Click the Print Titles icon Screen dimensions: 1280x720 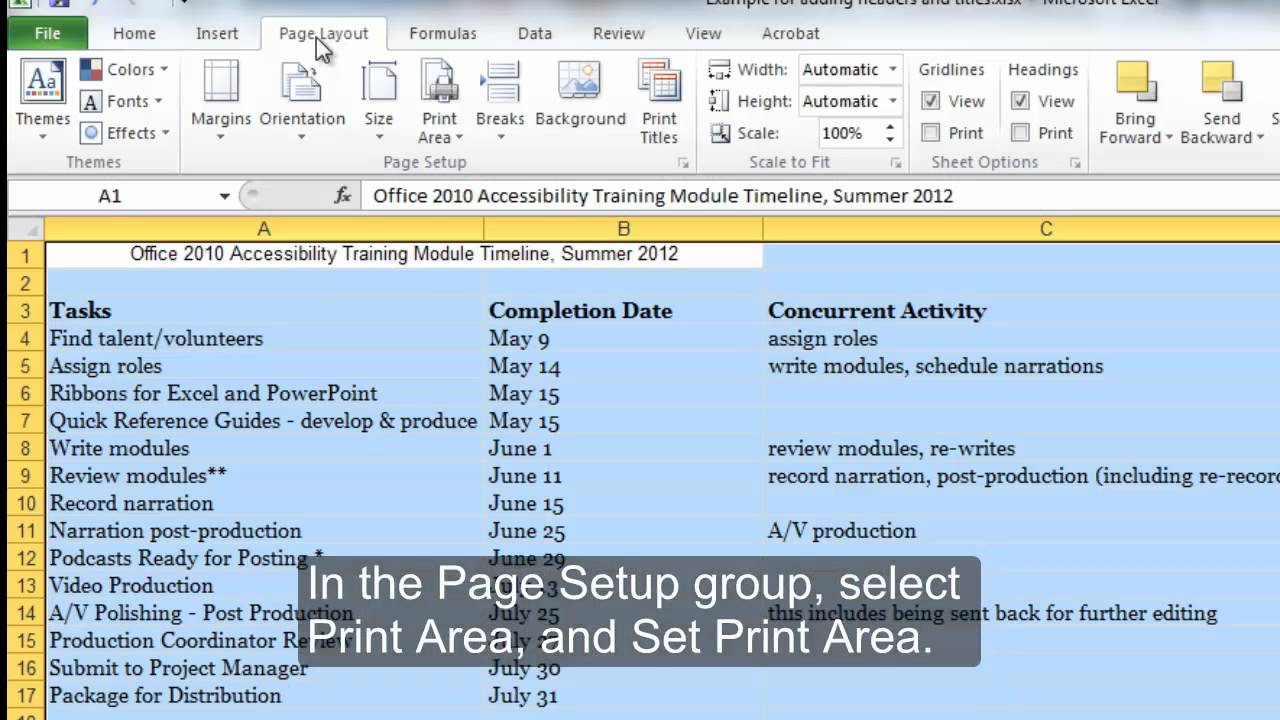659,82
